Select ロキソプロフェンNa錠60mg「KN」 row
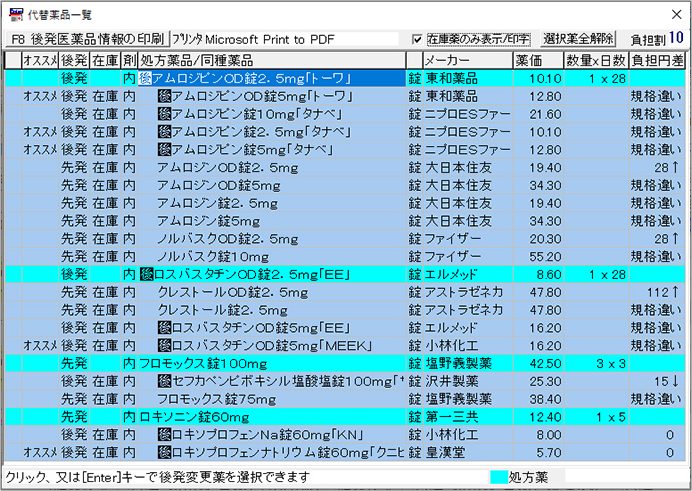Screen dimensions: 692x491 pos(345,435)
